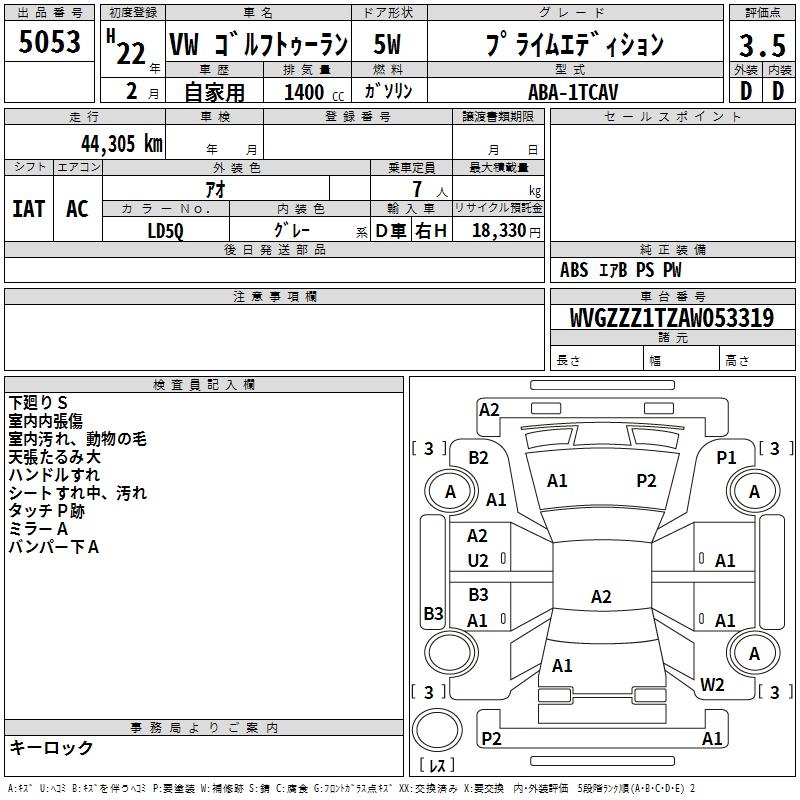Screen dimensions: 800x800
Task: Select import type D車
Action: pos(391,231)
